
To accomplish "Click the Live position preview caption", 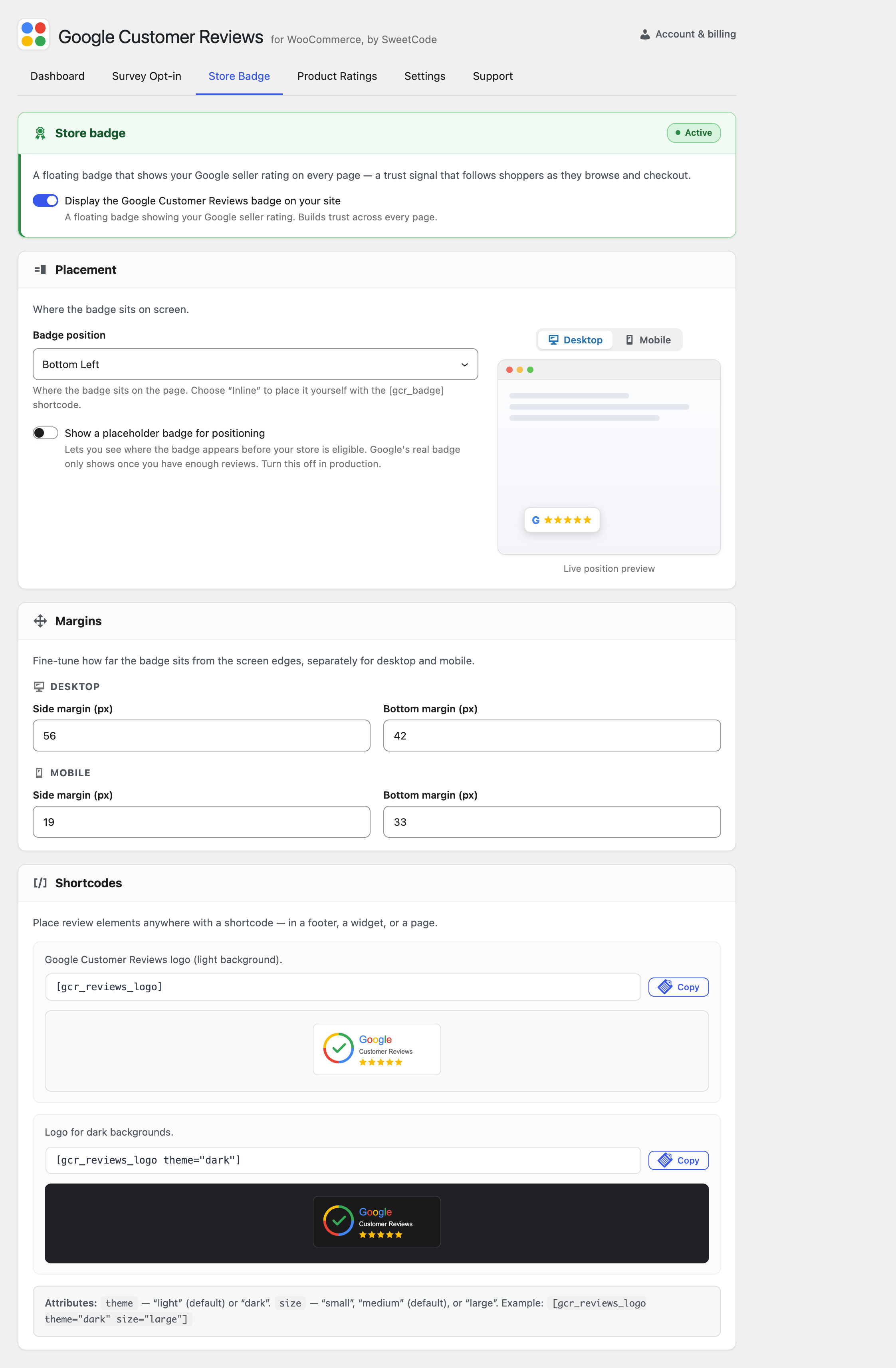I will click(x=609, y=569).
